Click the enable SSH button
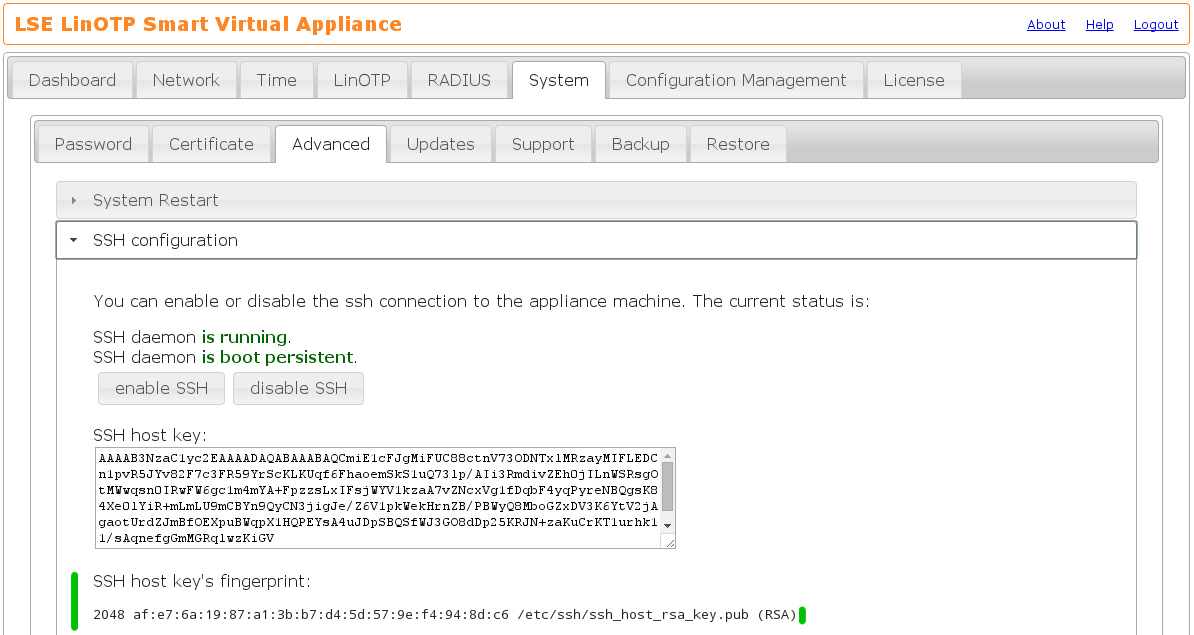Image resolution: width=1194 pixels, height=635 pixels. [x=162, y=389]
